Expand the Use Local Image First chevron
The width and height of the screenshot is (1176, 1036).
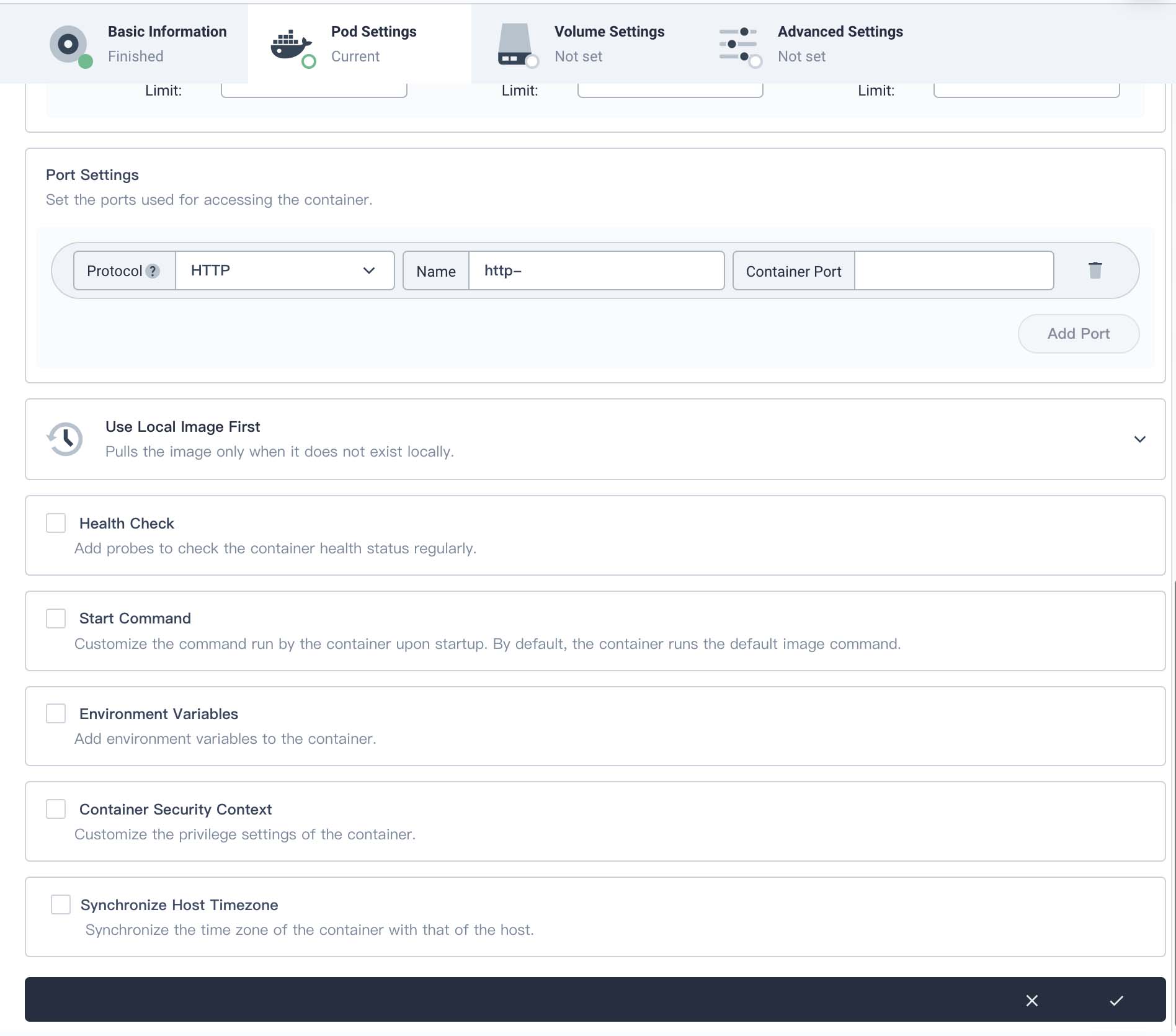[1139, 439]
